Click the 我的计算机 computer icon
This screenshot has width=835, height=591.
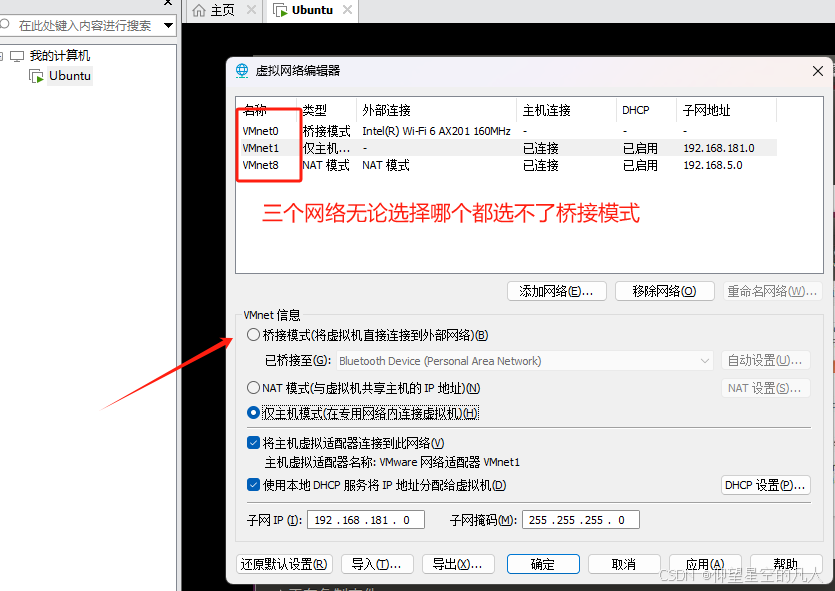[x=18, y=56]
